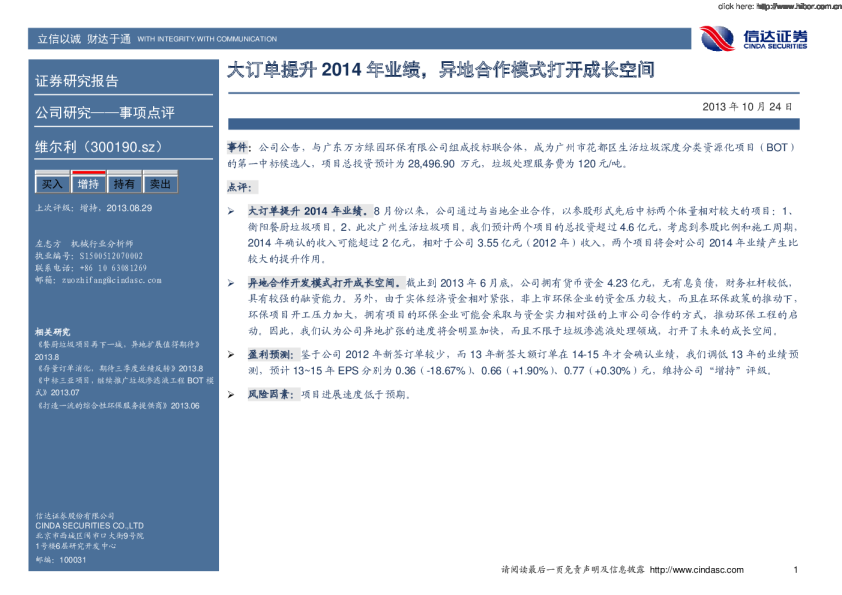The height and width of the screenshot is (595, 842).
Task: Click the 证券研究报告 sidebar heading
Action: click(x=77, y=81)
